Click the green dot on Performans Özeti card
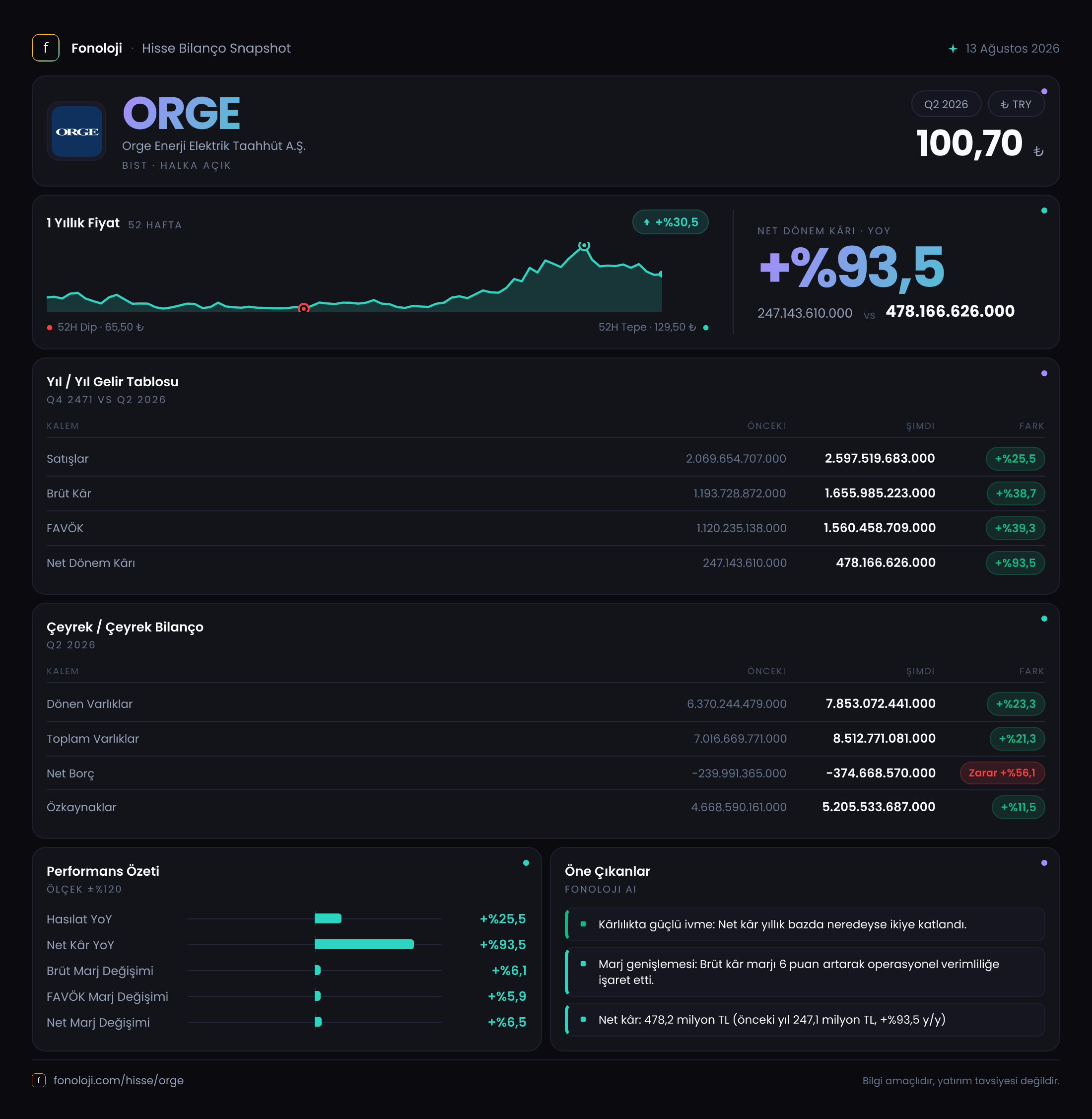This screenshot has width=1092, height=1119. point(526,863)
